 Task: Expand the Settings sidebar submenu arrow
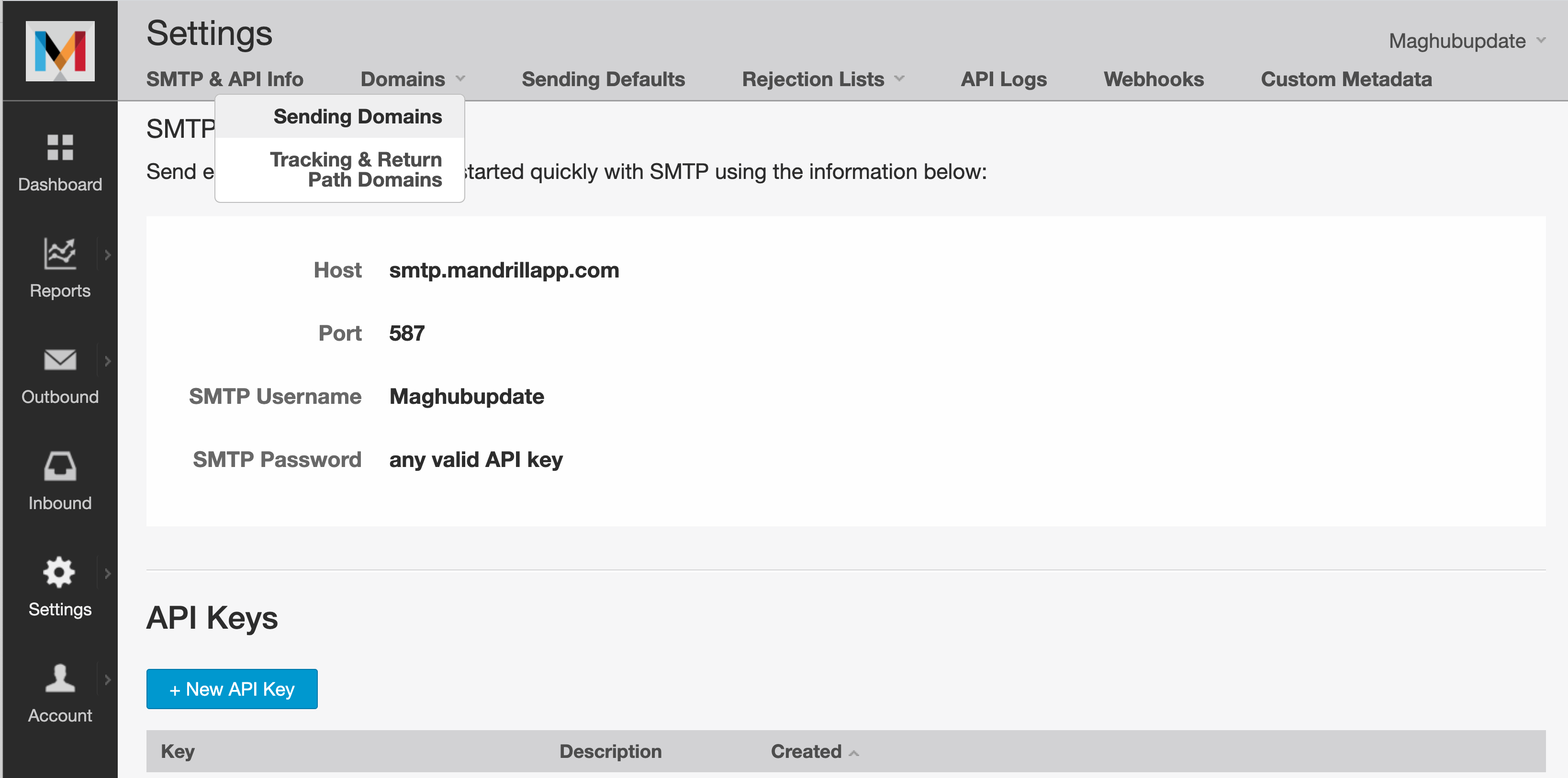[108, 574]
